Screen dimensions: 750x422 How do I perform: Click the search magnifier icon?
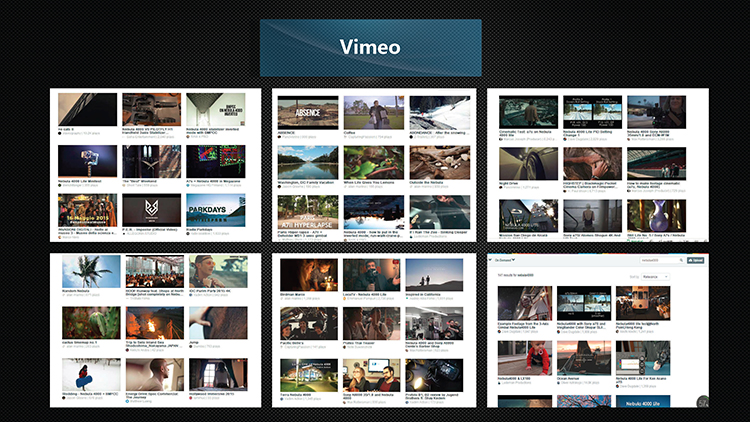click(x=681, y=260)
